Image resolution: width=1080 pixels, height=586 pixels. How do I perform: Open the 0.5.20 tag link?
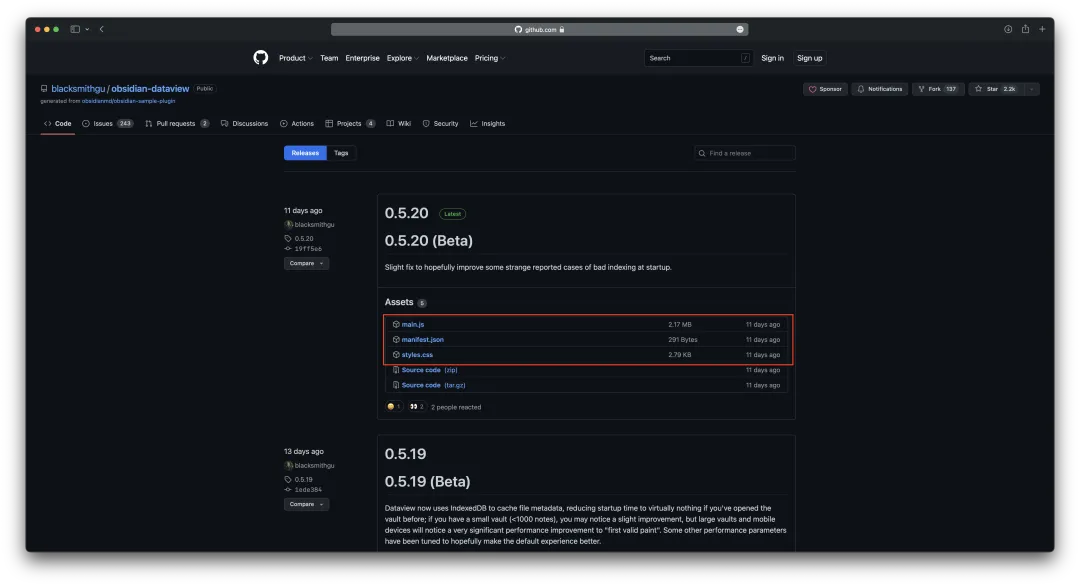coord(304,238)
